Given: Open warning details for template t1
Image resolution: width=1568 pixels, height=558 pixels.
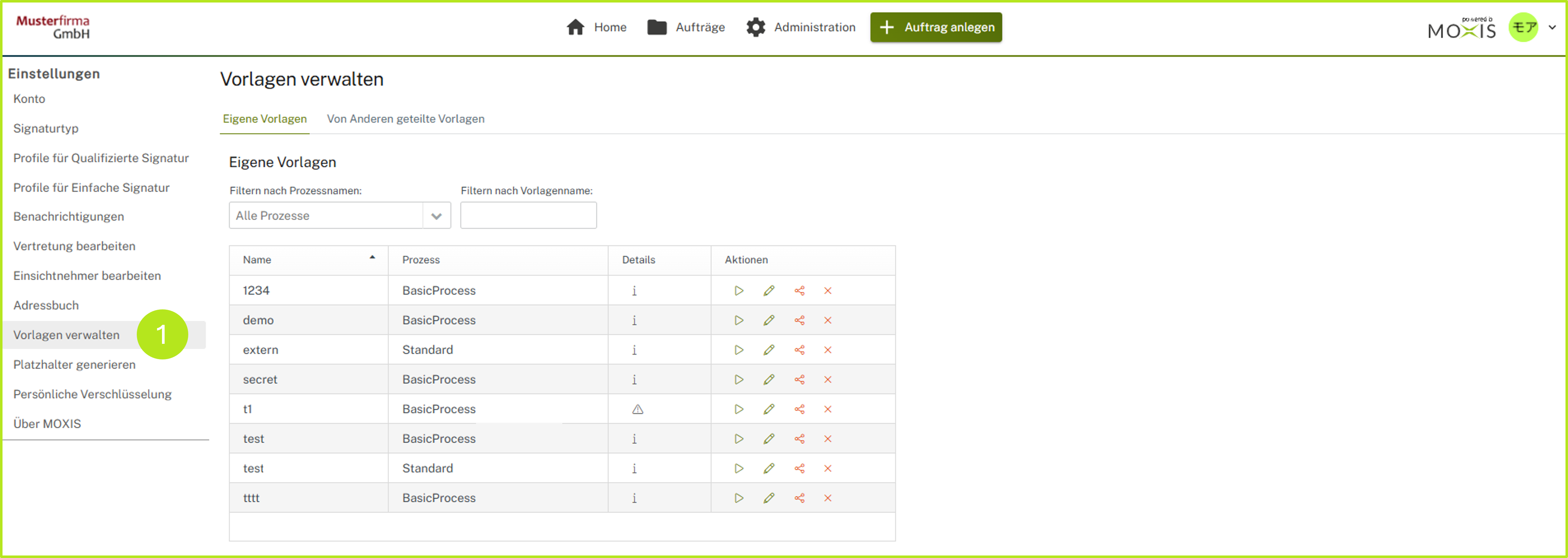Looking at the screenshot, I should [637, 410].
